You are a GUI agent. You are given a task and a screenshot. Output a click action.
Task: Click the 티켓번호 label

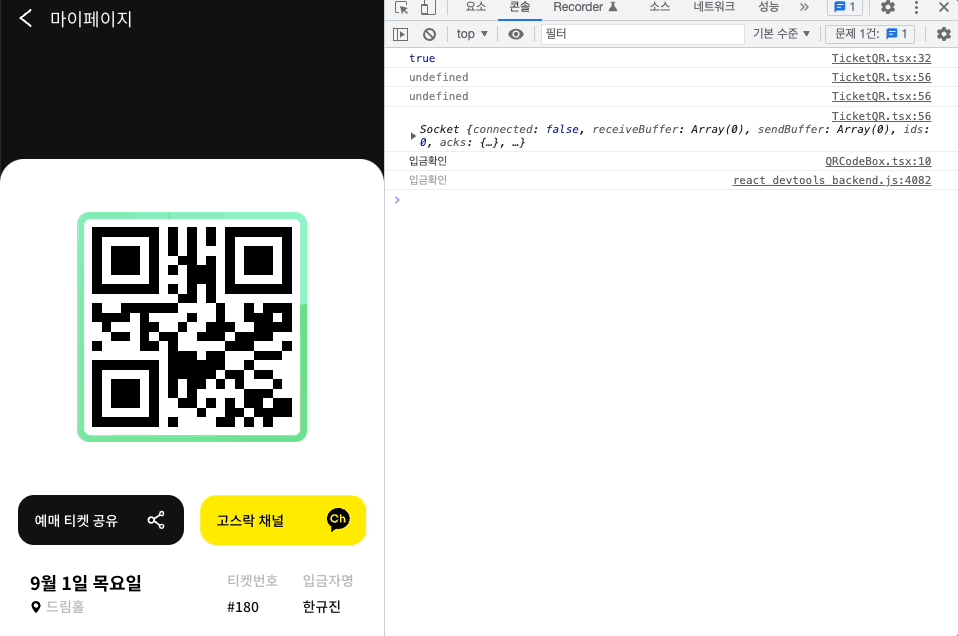[252, 580]
